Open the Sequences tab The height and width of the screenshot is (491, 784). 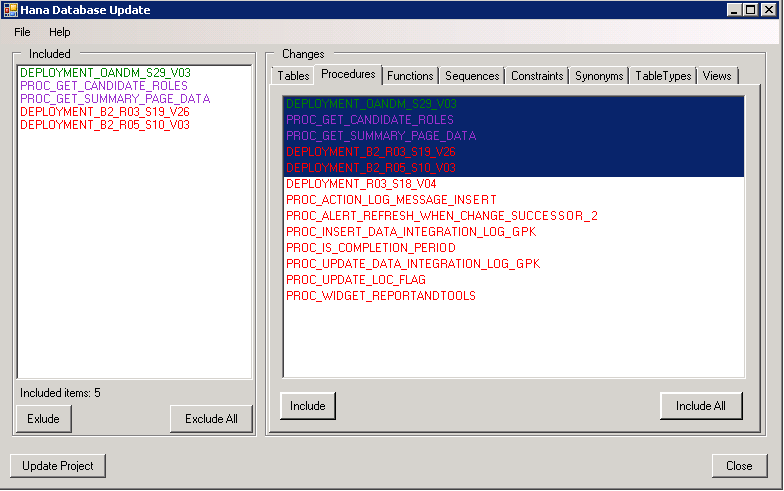point(472,76)
